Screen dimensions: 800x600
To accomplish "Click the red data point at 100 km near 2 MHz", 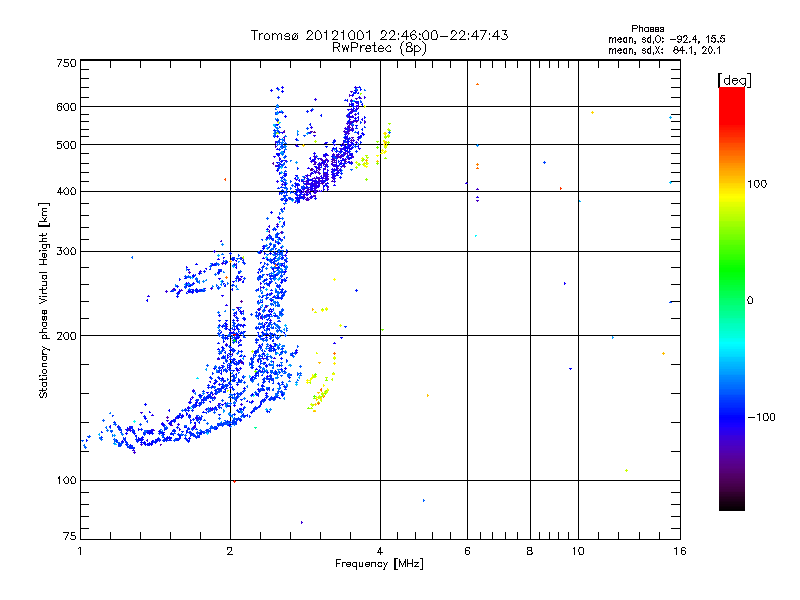I will [x=234, y=481].
